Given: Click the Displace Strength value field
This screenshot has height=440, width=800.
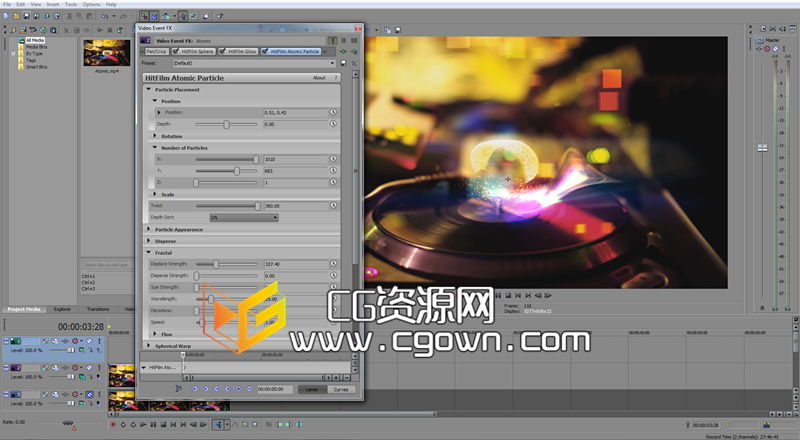Looking at the screenshot, I should (x=295, y=264).
